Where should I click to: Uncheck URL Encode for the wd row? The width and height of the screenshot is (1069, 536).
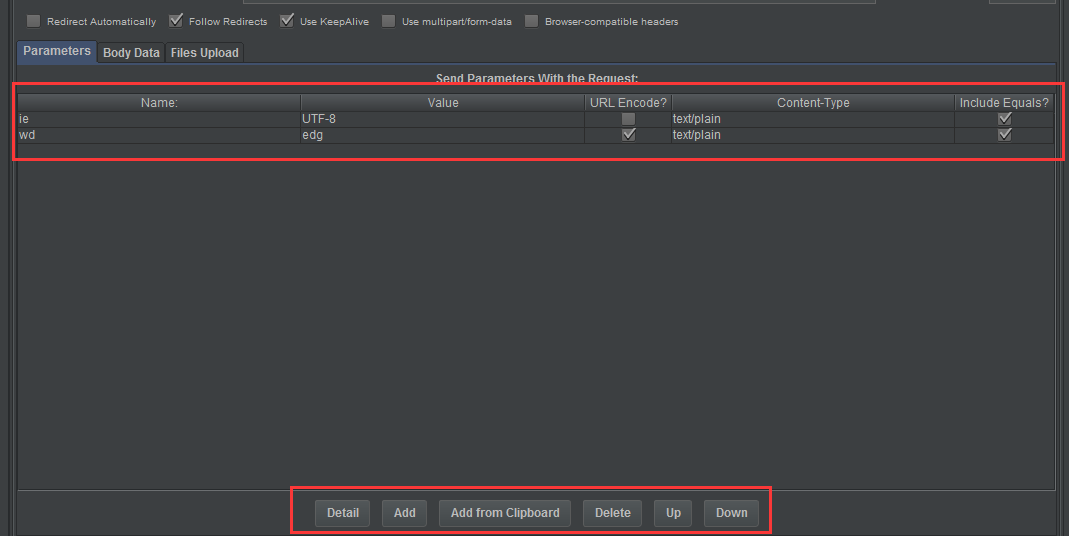pos(629,135)
